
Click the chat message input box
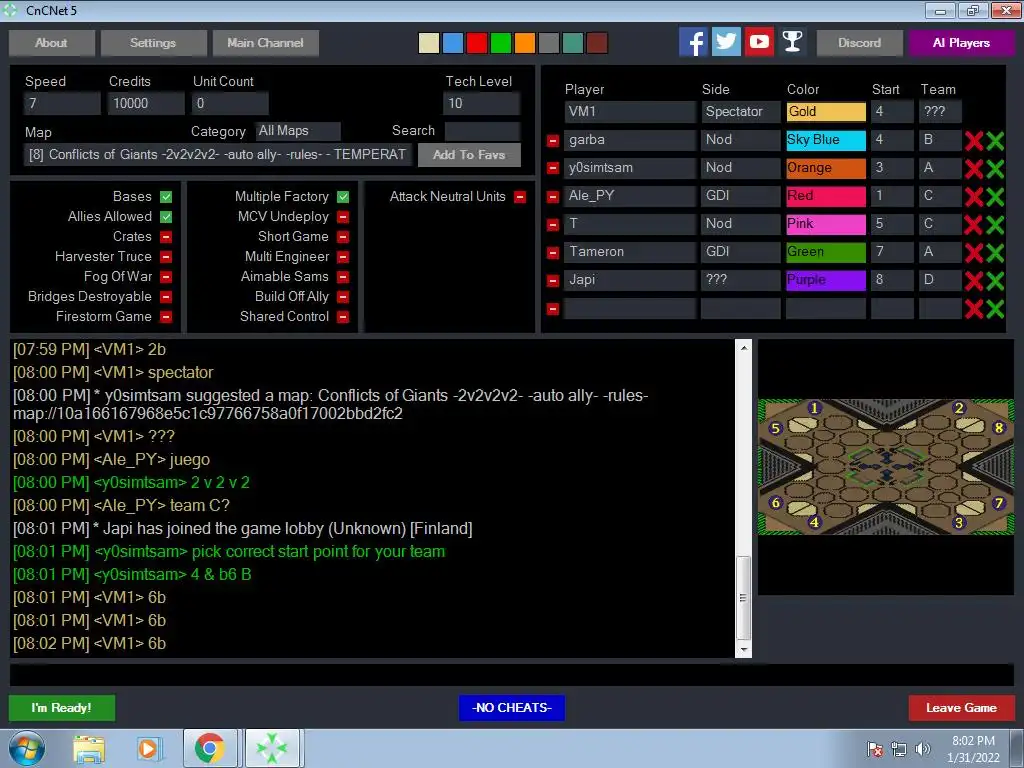point(511,675)
